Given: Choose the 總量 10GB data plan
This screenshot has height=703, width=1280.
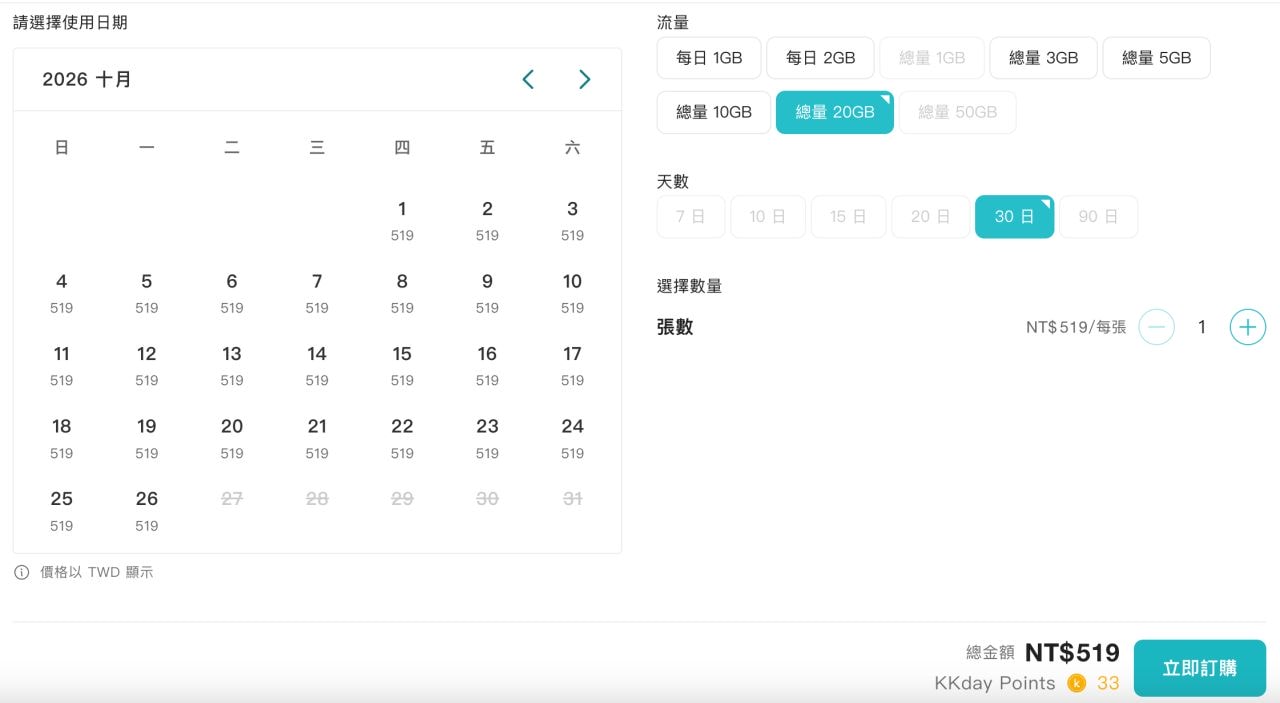Looking at the screenshot, I should 714,112.
